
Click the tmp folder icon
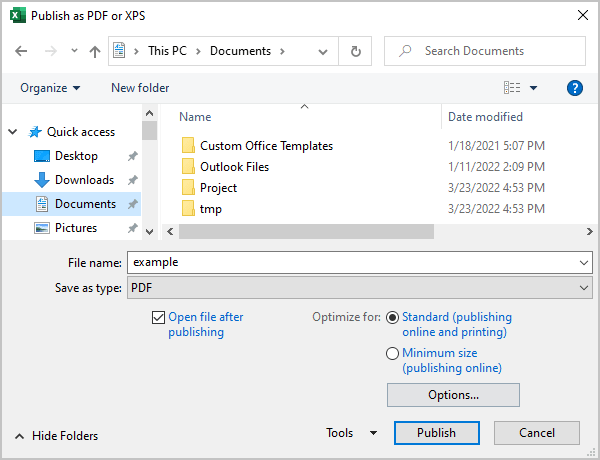click(188, 209)
